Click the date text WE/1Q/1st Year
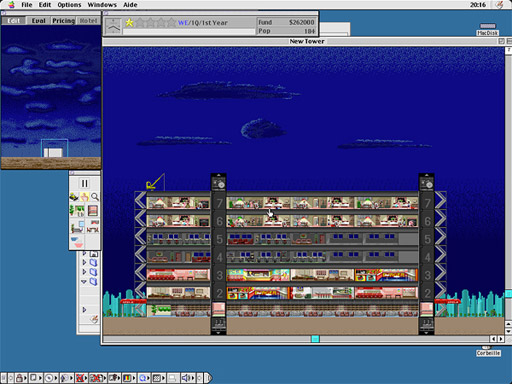This screenshot has height=384, width=512. (x=203, y=23)
